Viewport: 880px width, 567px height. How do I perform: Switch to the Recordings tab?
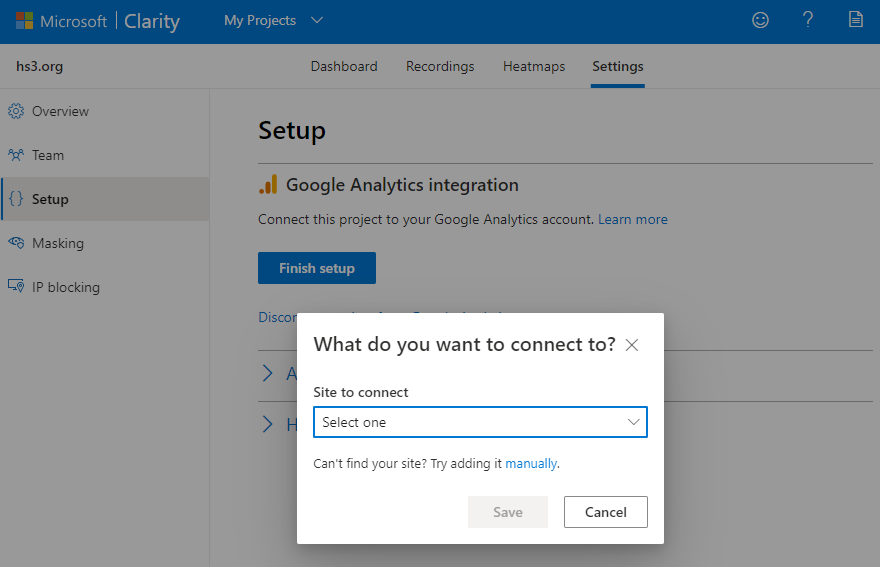coord(440,66)
